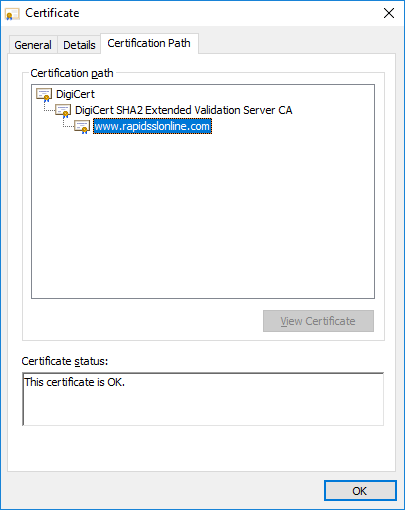This screenshot has width=405, height=510.
Task: Click the Certificate window title text
Action: pos(52,13)
